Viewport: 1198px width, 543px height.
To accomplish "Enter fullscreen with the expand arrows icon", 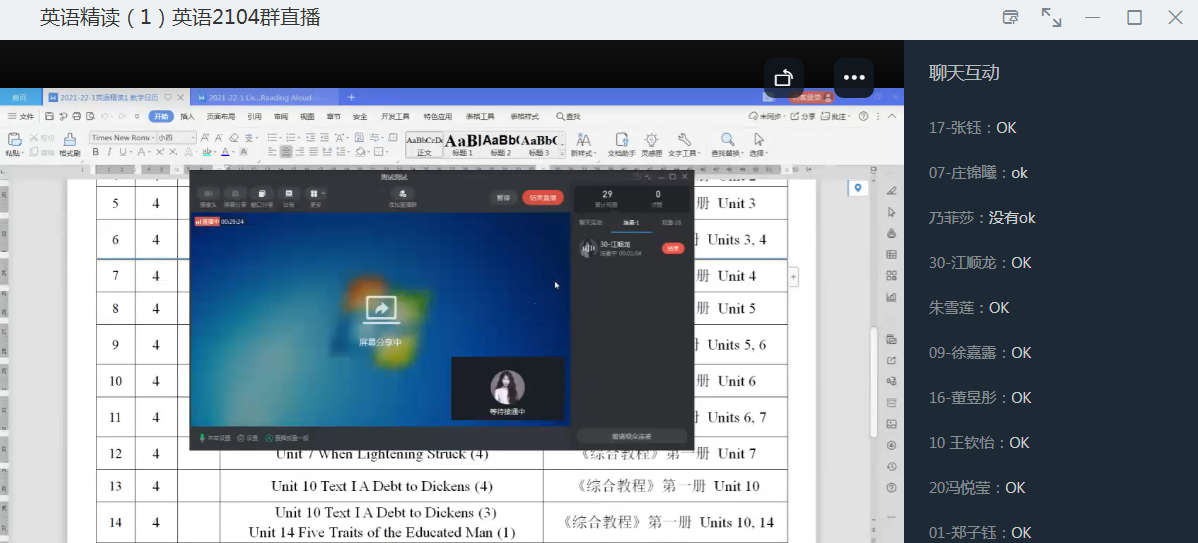I will pos(1051,18).
